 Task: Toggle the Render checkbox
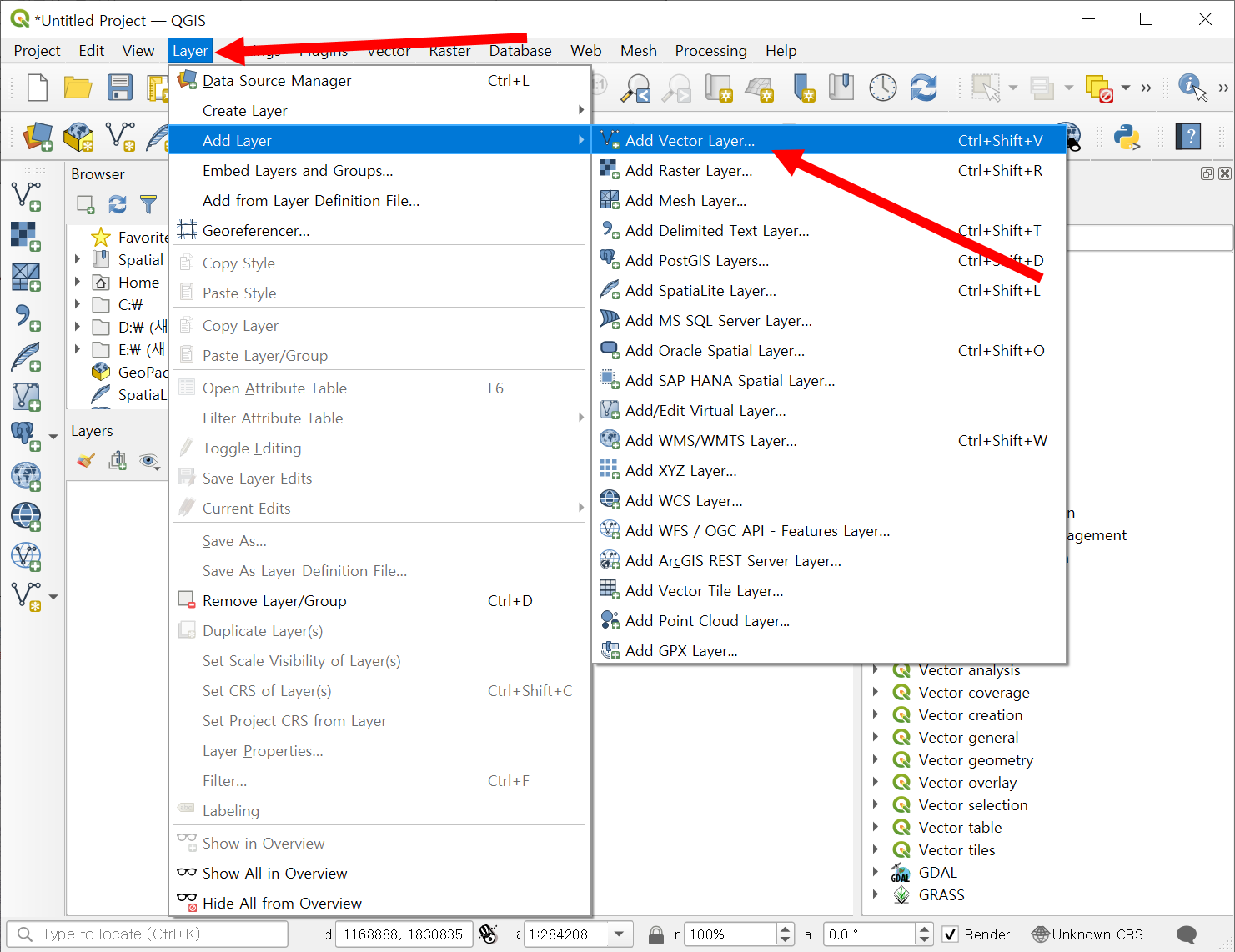950,934
